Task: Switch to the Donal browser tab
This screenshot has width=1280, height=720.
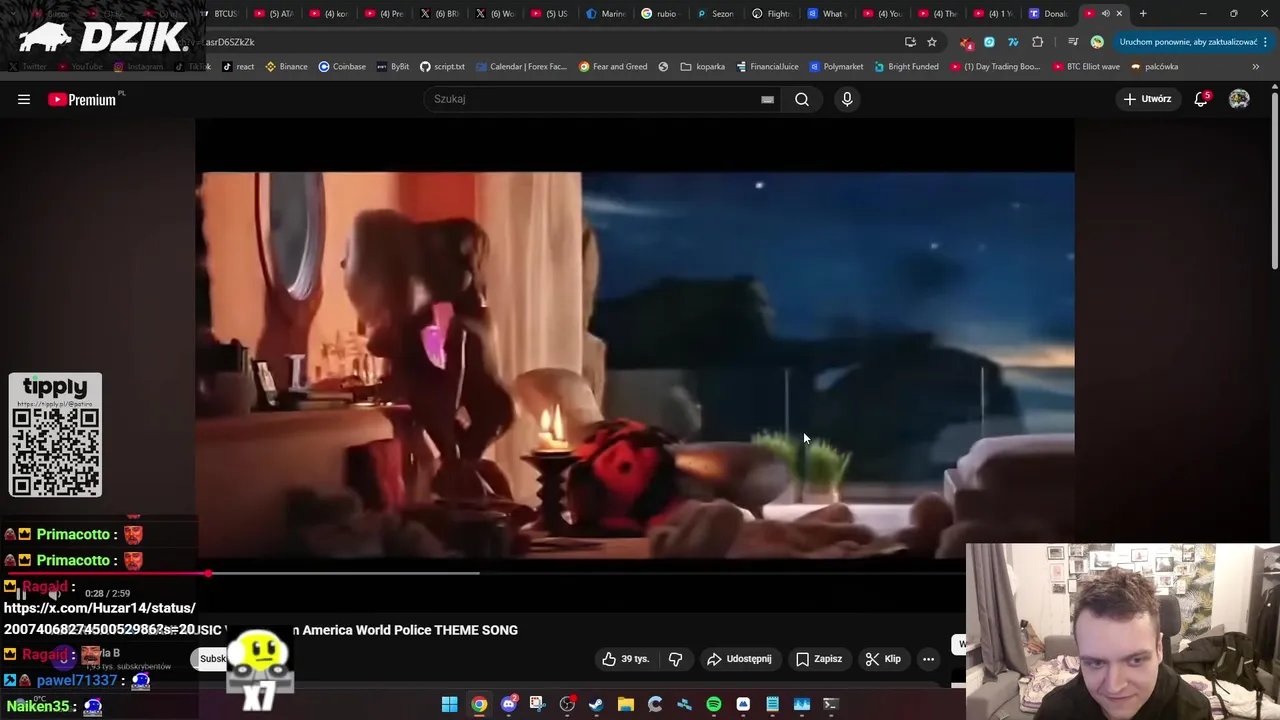Action: 1048,14
